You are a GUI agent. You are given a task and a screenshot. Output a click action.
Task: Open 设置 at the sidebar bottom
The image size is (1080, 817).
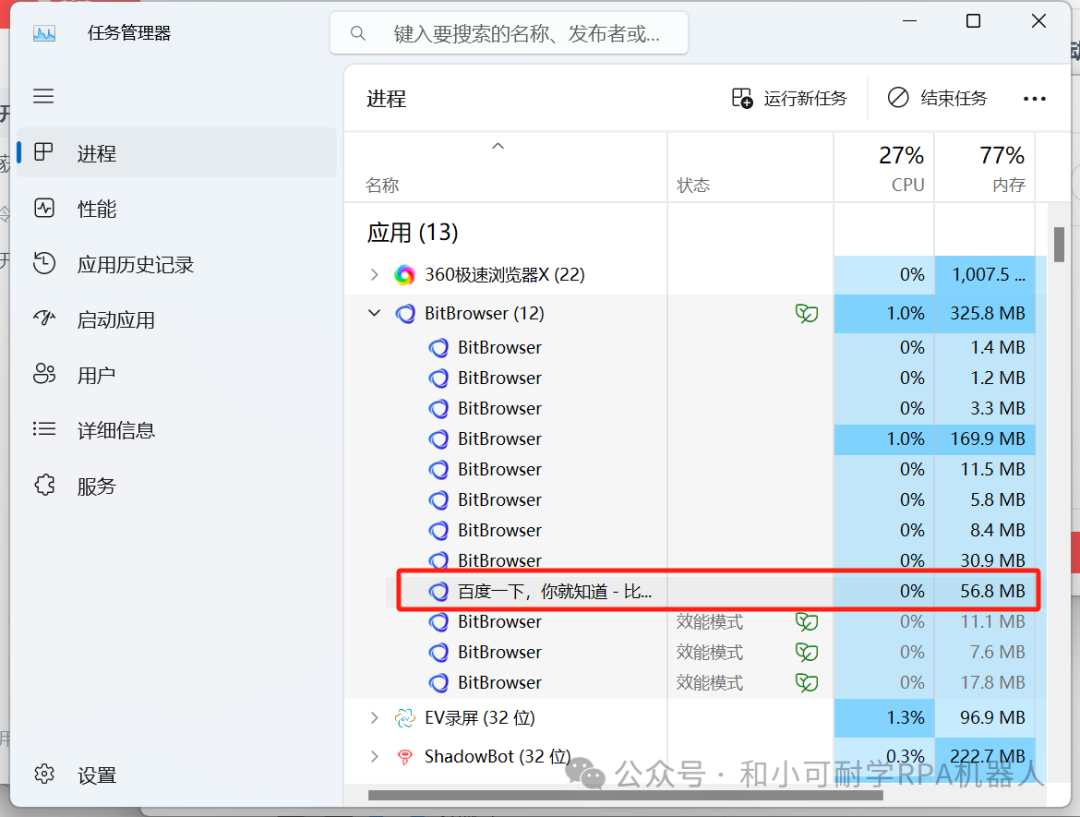coord(96,775)
